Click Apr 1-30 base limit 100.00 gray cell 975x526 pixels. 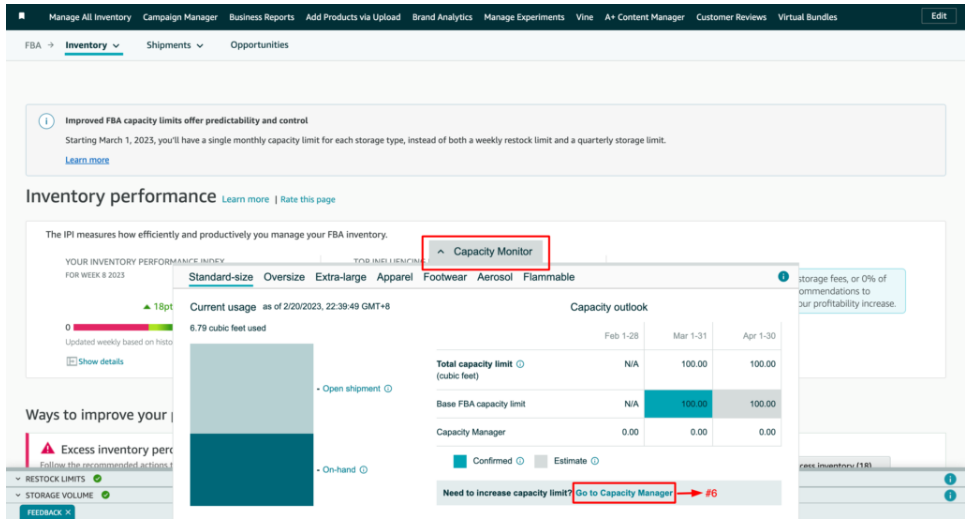pyautogui.click(x=747, y=404)
